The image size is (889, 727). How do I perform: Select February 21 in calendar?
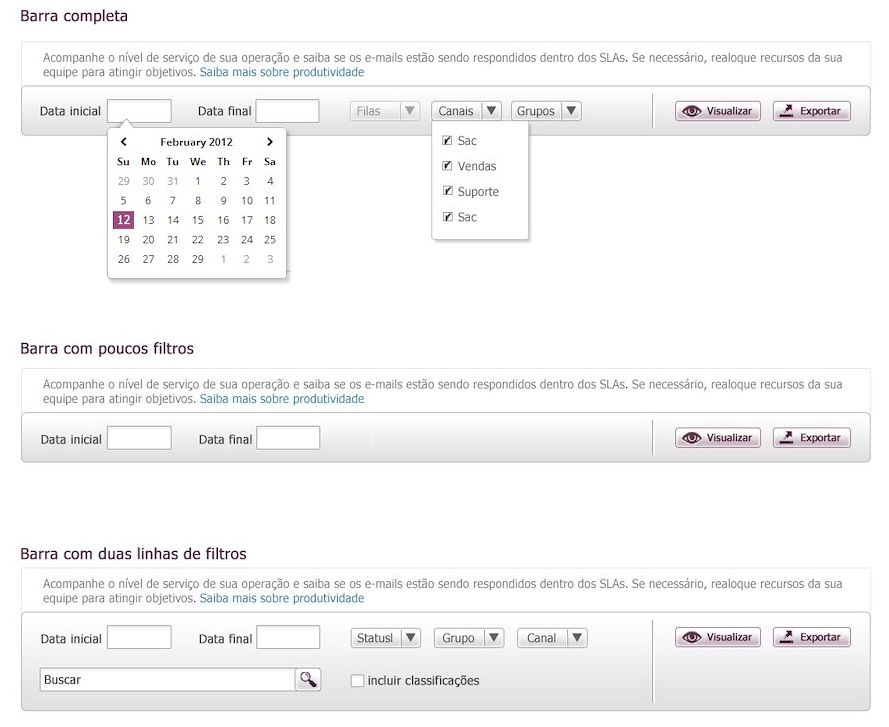[173, 240]
